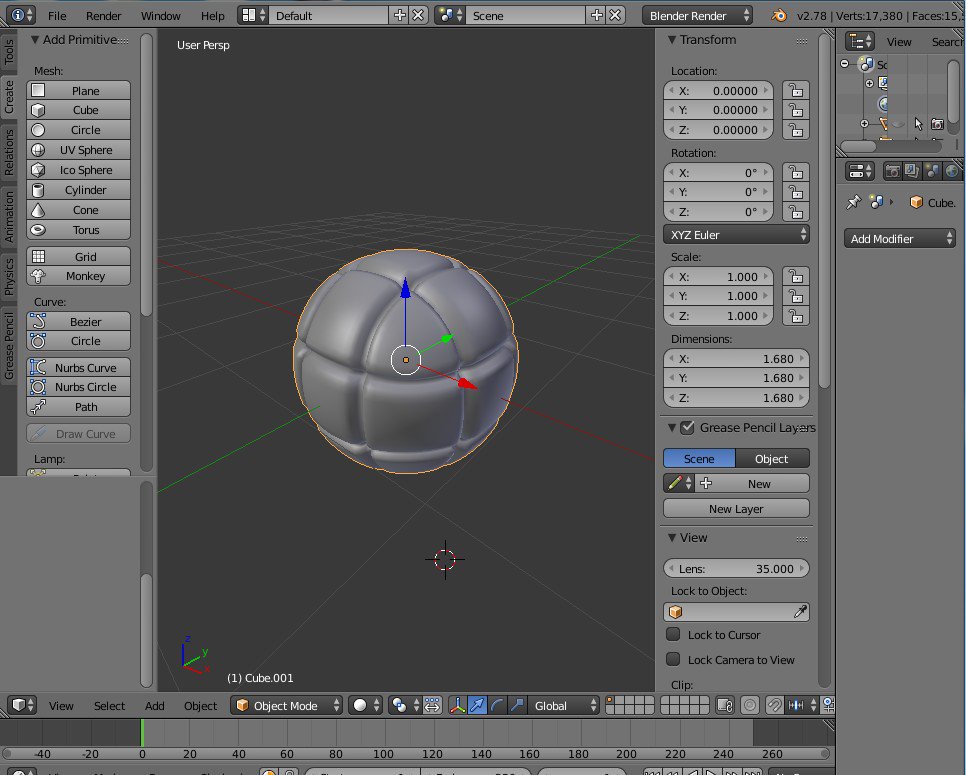Screen dimensions: 966x775
Task: Lock X location padlock icon
Action: tap(796, 91)
